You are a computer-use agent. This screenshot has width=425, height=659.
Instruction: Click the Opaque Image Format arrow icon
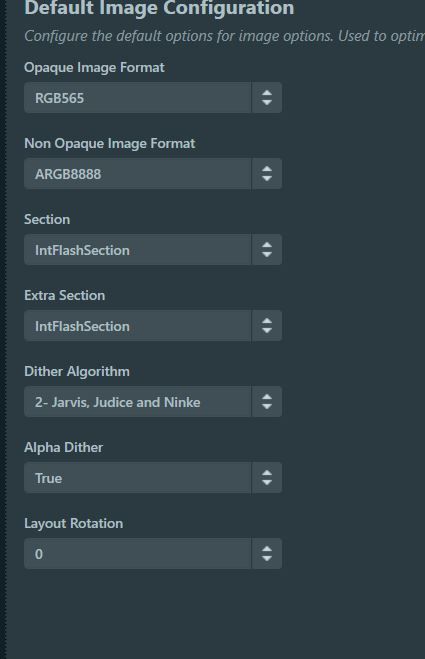[267, 98]
